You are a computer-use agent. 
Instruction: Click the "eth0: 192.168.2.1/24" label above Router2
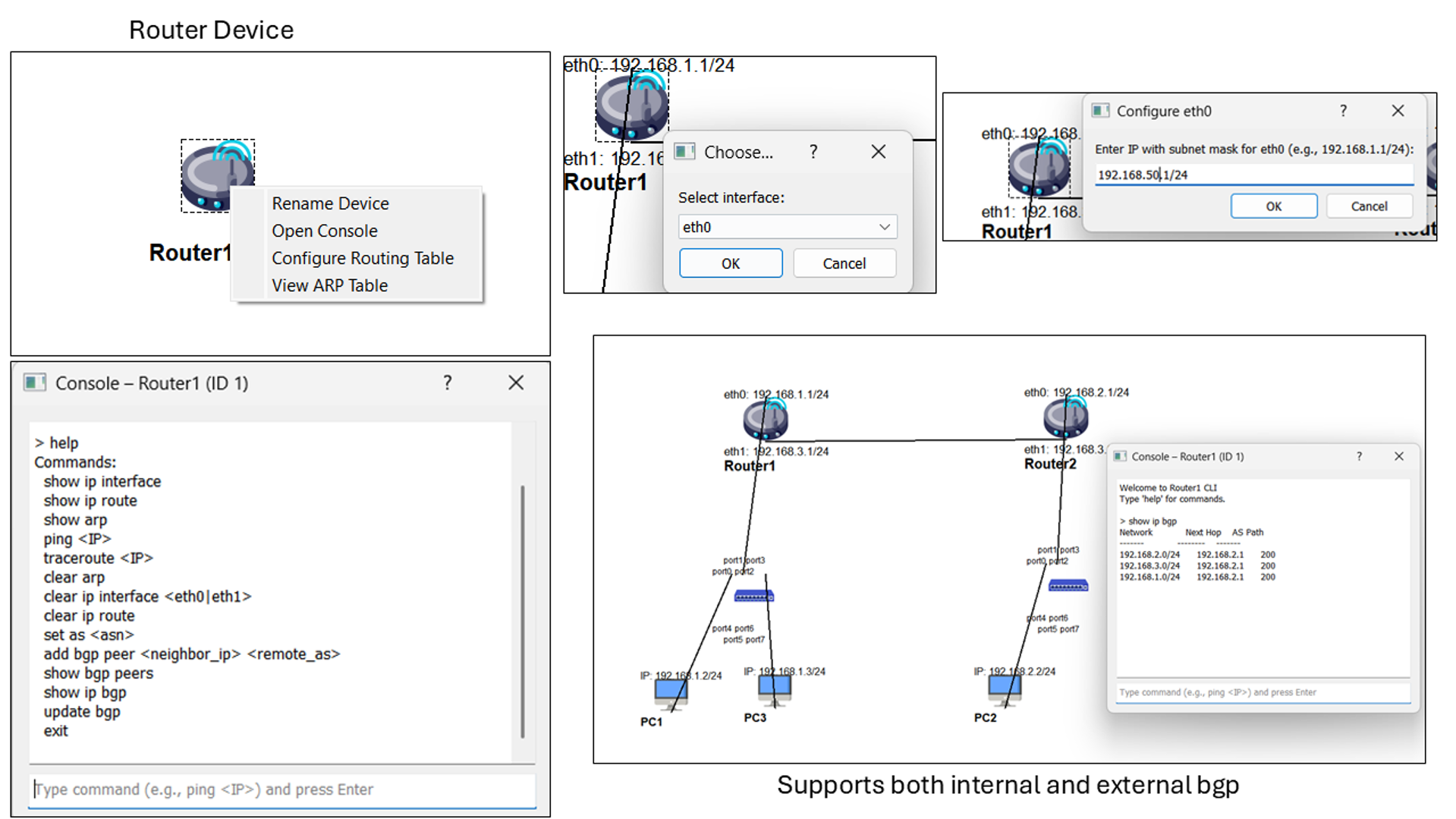[1076, 392]
